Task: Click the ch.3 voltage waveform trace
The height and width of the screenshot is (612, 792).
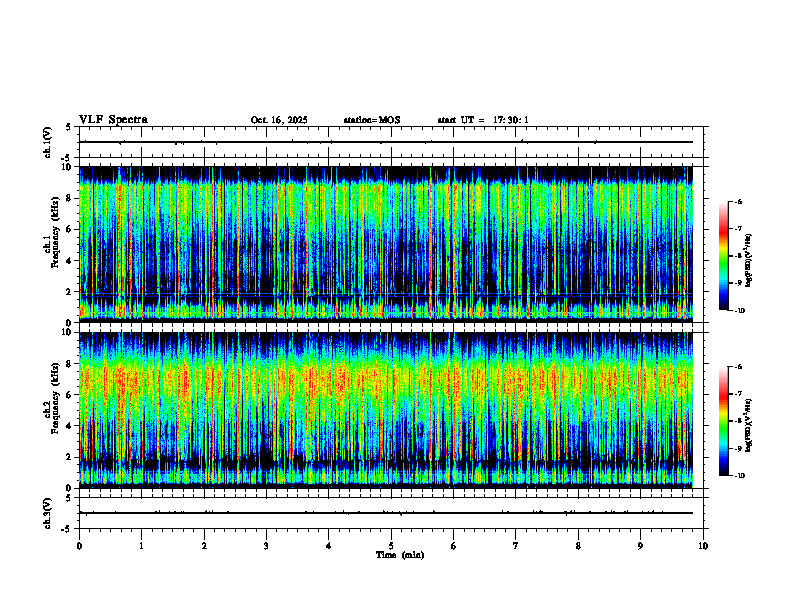Action: click(x=385, y=513)
